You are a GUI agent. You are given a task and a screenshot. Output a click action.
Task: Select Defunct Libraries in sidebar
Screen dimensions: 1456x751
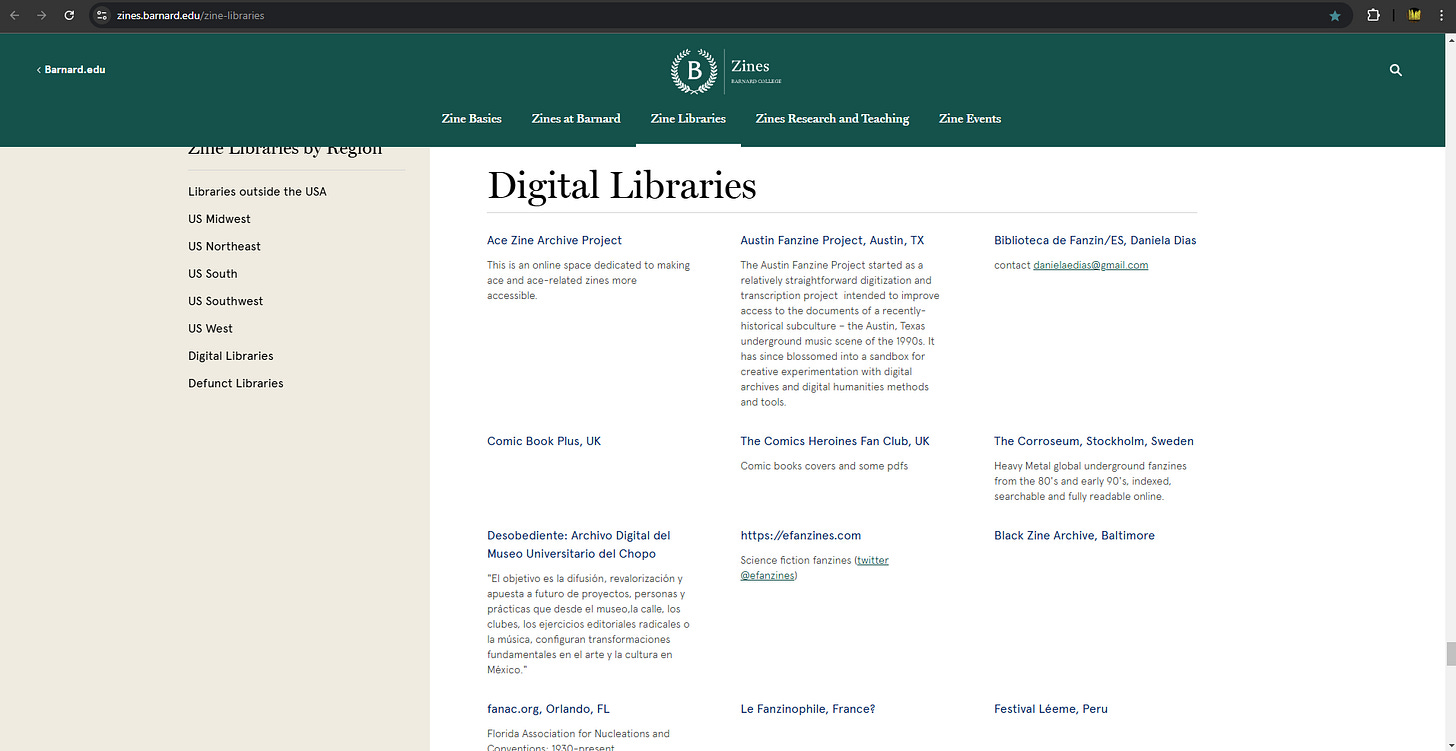[236, 383]
